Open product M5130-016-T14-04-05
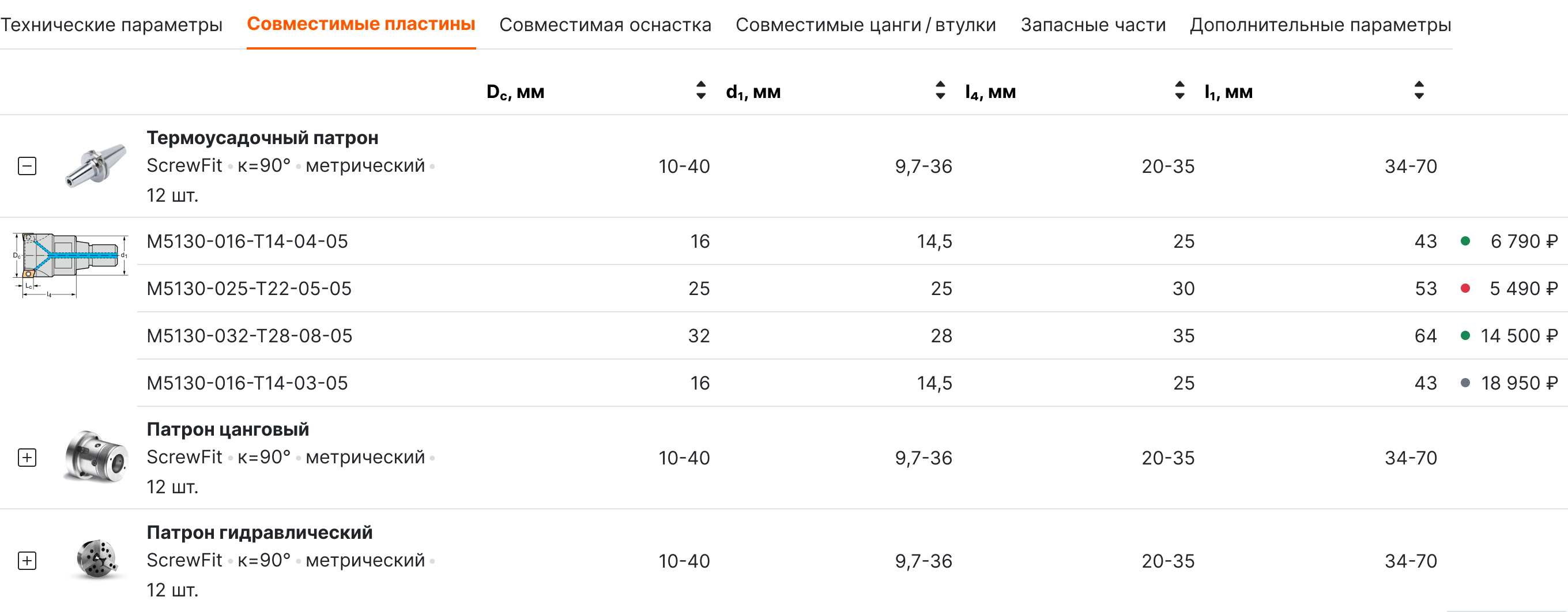Screen dimensions: 1568x612 coord(247,241)
